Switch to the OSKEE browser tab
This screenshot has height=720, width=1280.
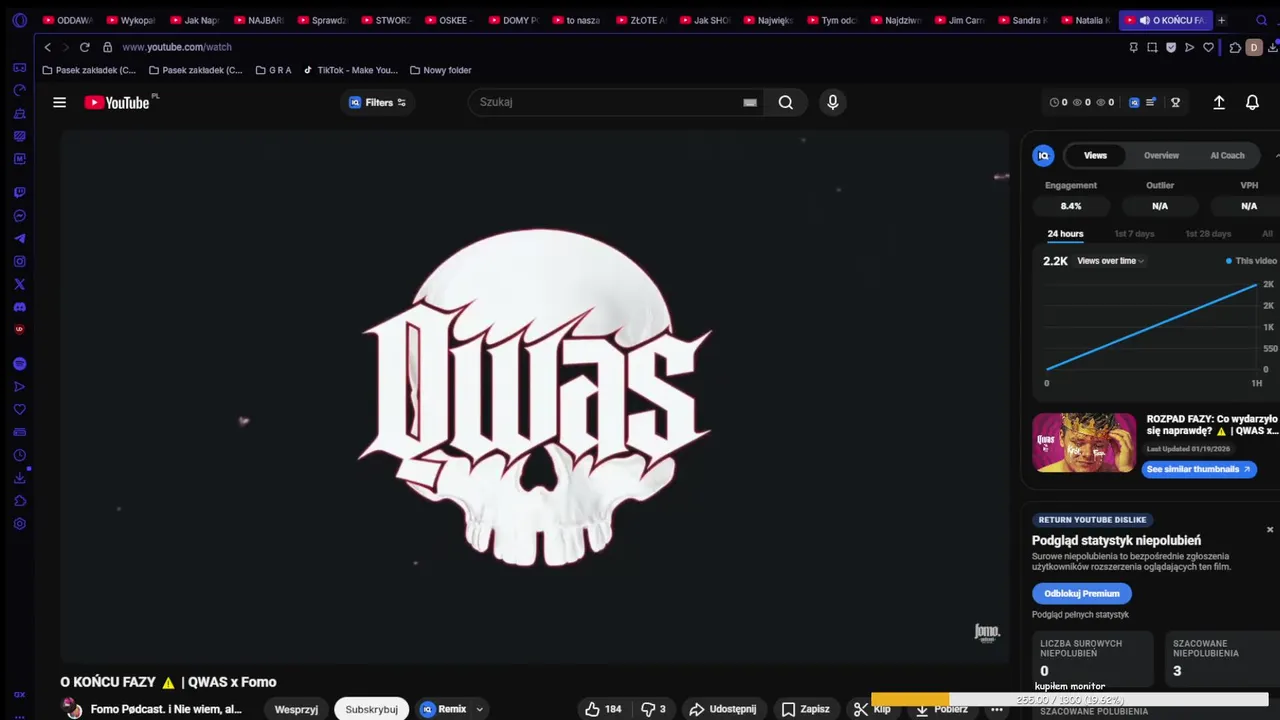(449, 20)
